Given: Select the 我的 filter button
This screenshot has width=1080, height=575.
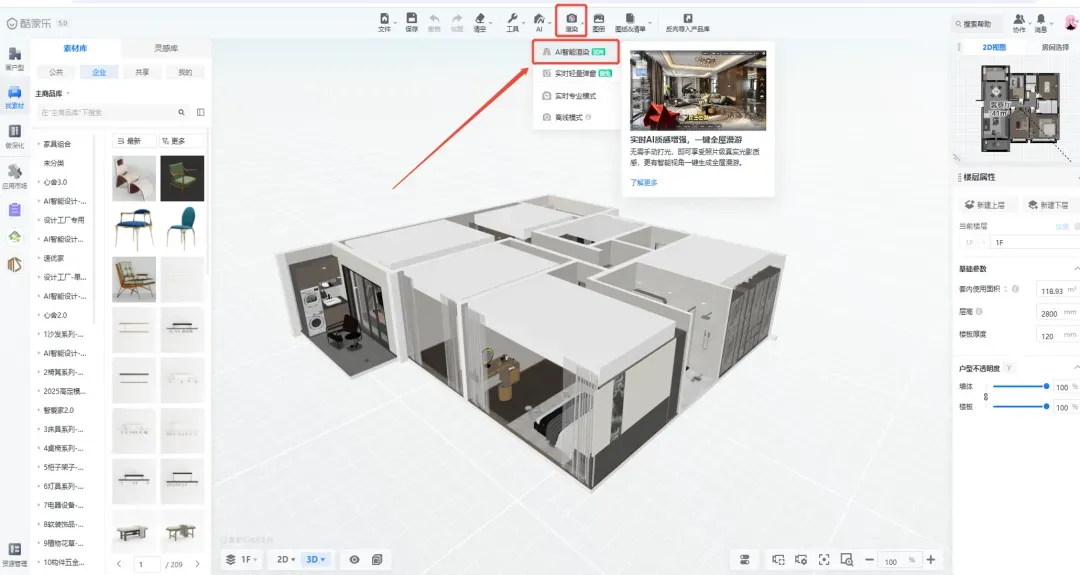Looking at the screenshot, I should point(185,72).
